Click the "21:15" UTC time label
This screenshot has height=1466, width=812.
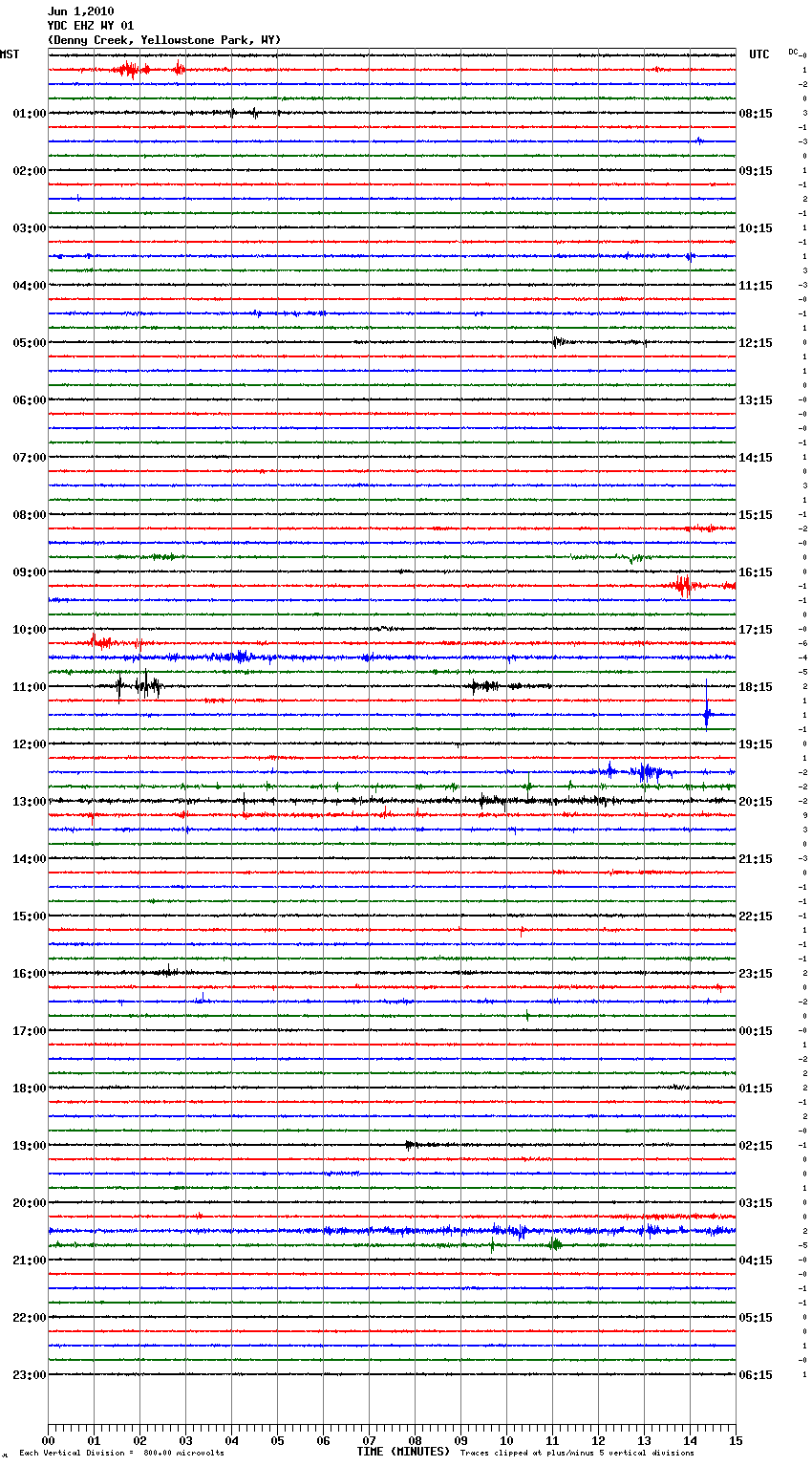[x=756, y=859]
